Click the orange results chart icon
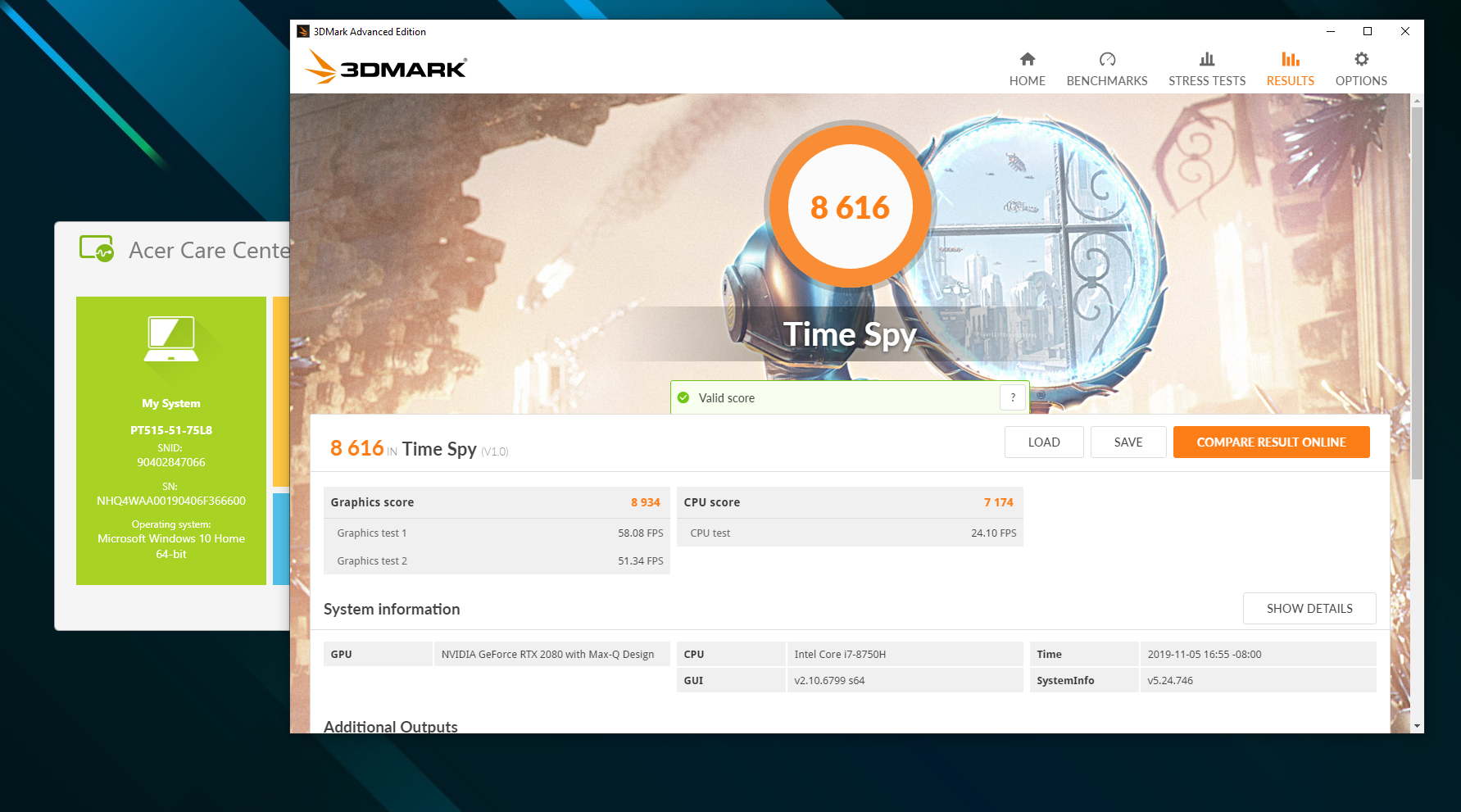This screenshot has height=812, width=1461. (x=1291, y=59)
